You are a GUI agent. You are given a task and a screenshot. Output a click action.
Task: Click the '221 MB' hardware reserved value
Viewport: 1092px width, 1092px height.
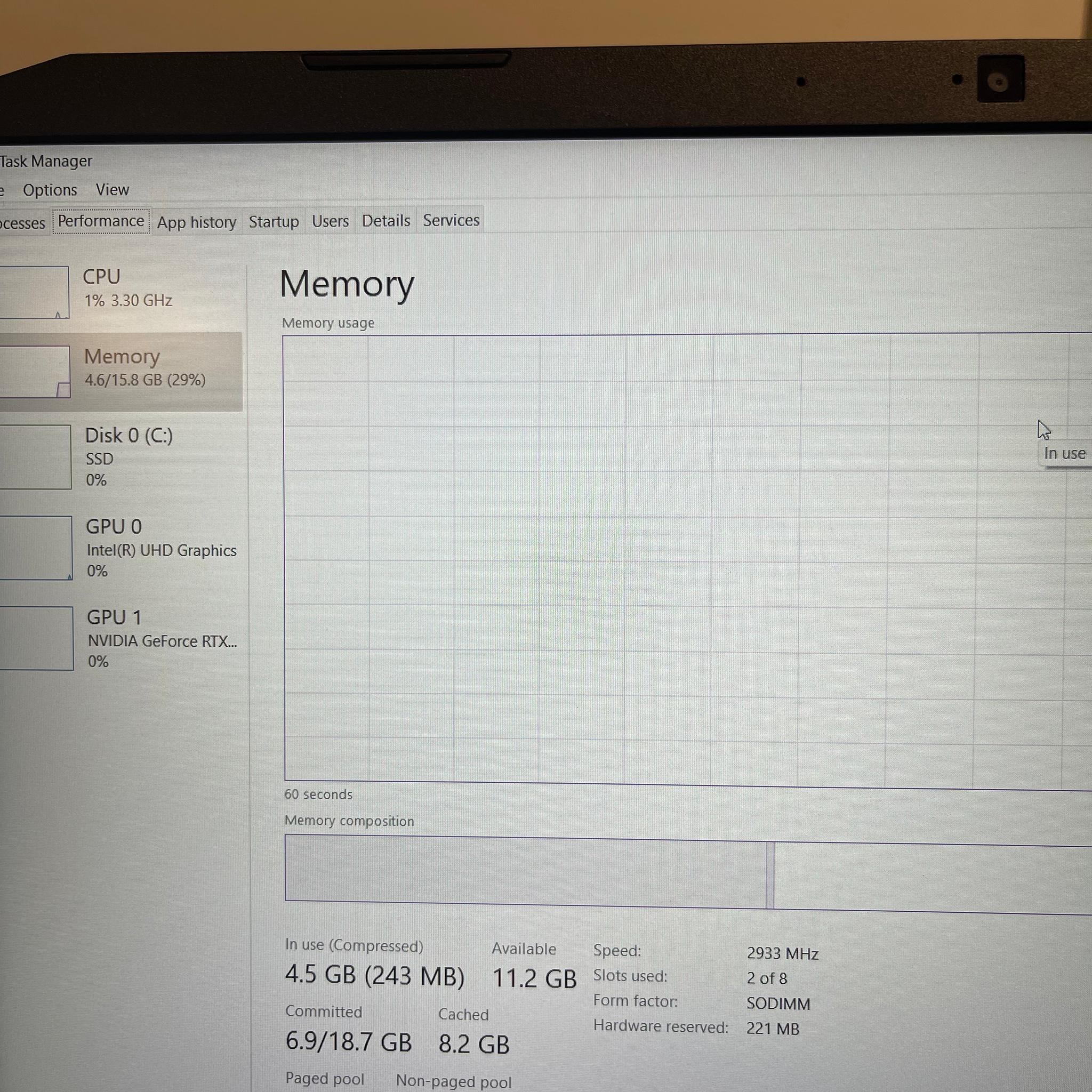coord(773,1029)
